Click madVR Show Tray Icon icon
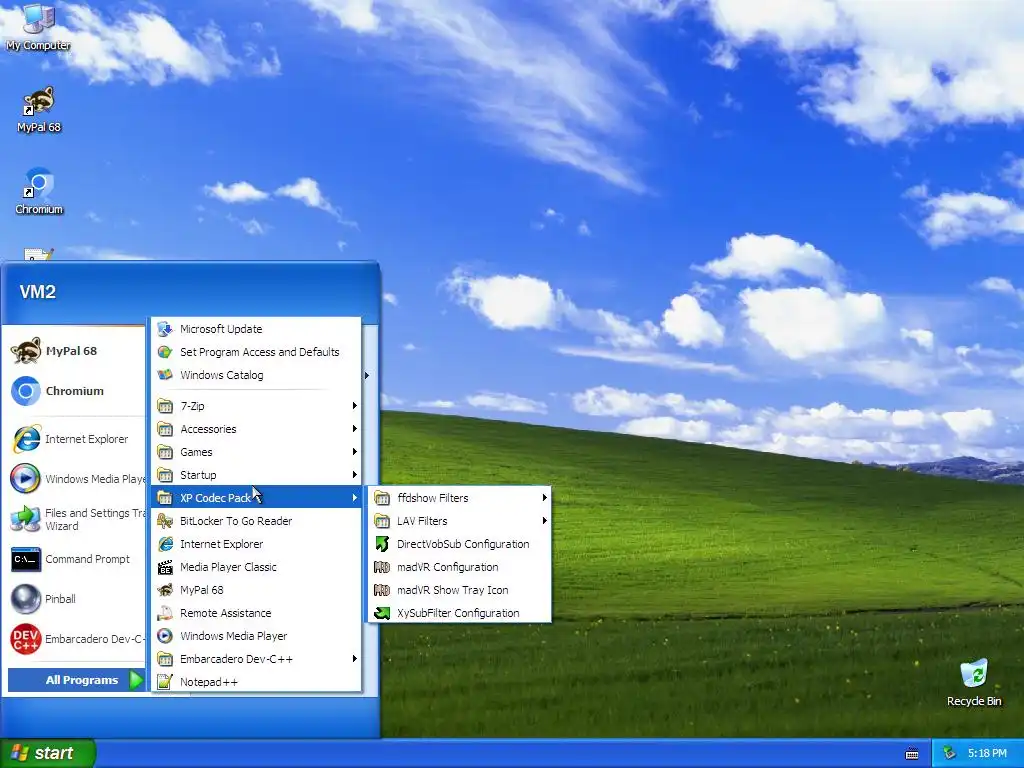This screenshot has width=1024, height=768. click(x=381, y=590)
